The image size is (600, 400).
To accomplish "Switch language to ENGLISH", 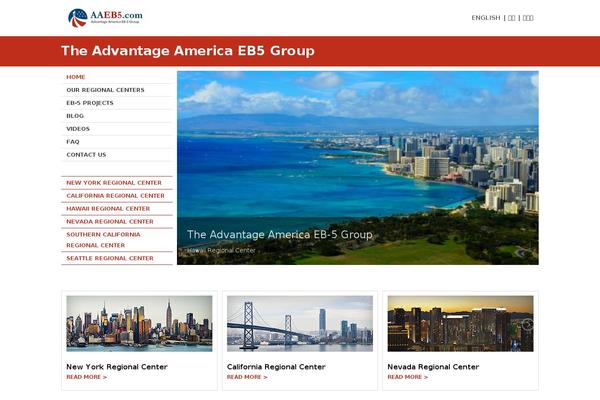I will pos(486,18).
